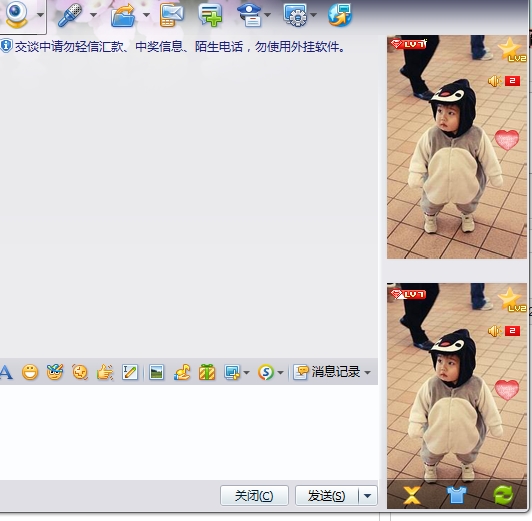Click into the message text box
Screen dimensions: 532x521
click(x=189, y=432)
